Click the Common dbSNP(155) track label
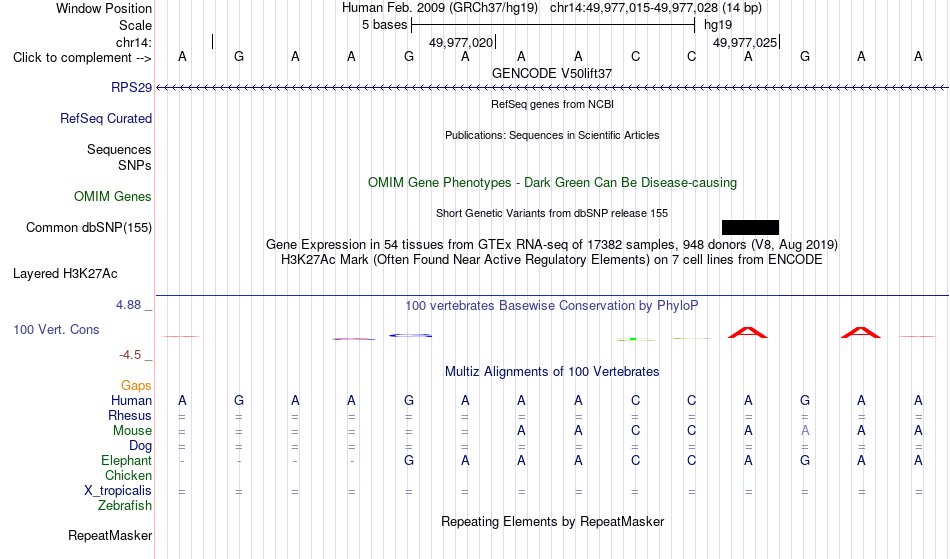The width and height of the screenshot is (950, 559). point(88,228)
